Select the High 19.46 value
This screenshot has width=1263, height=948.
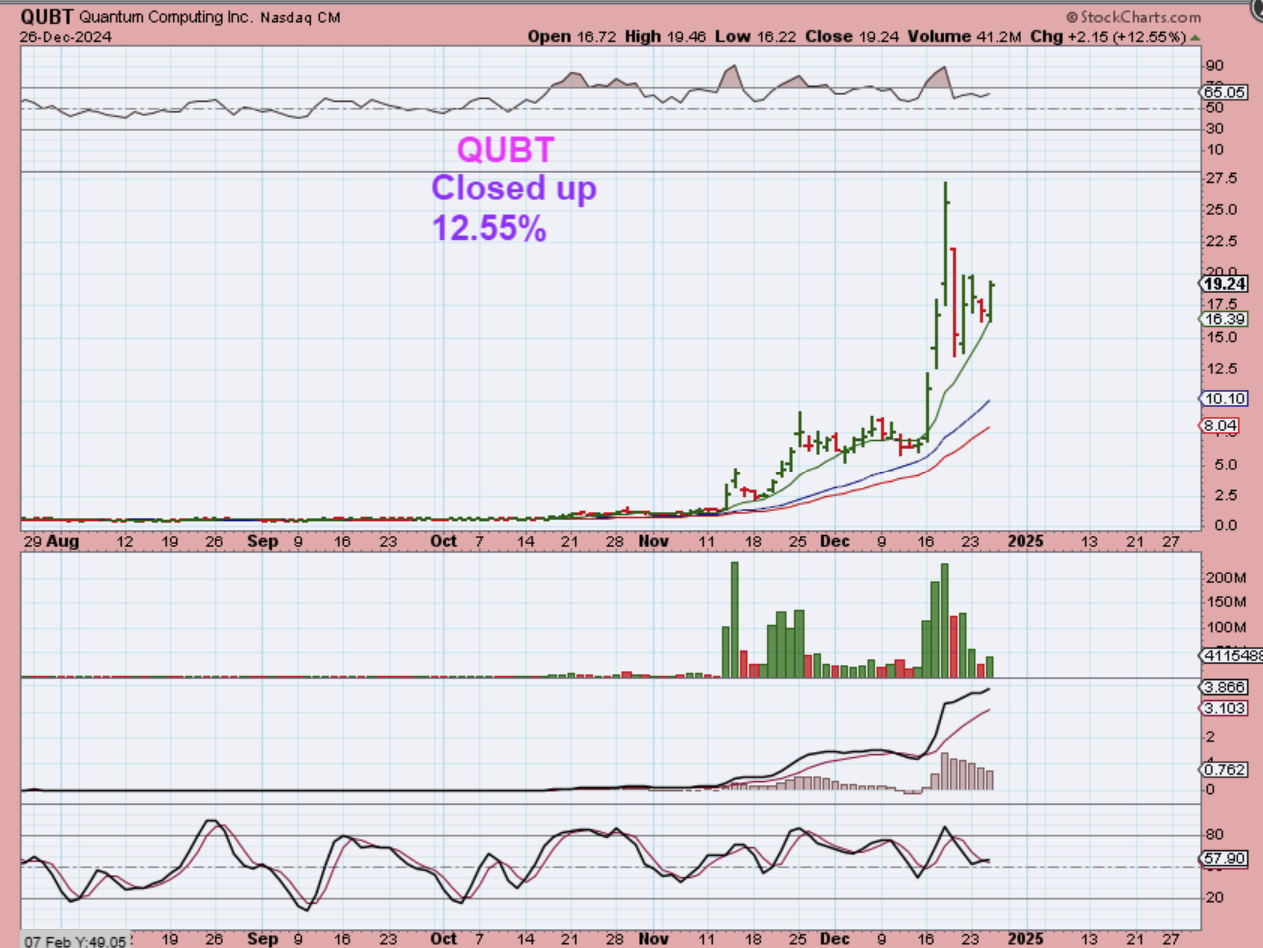(664, 37)
